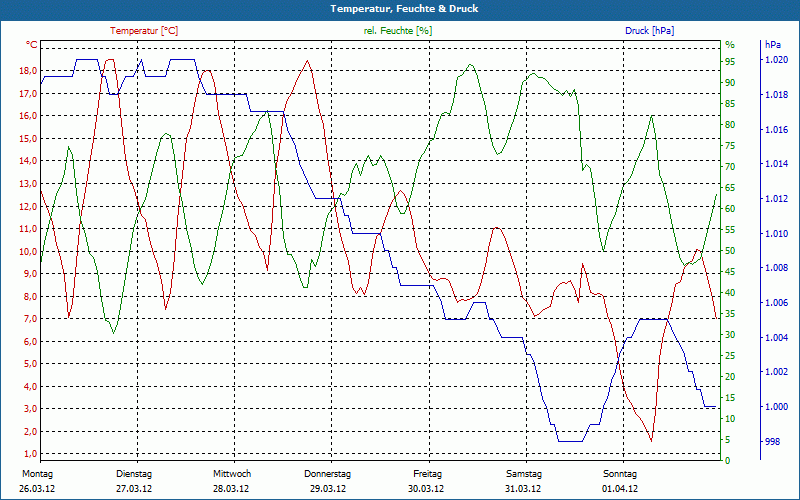800x500 pixels.
Task: Click '90' on the humidity axis
Action: click(x=730, y=82)
